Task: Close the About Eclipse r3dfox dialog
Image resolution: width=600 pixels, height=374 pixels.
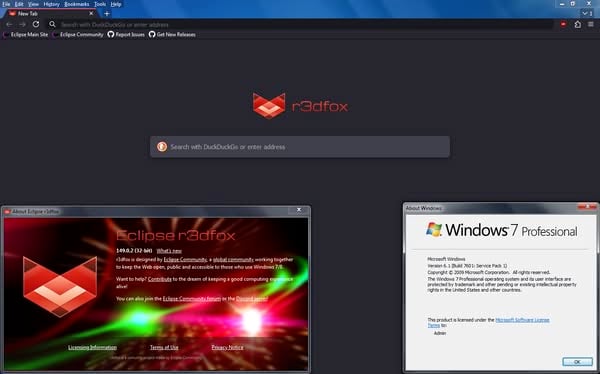Action: (x=299, y=210)
